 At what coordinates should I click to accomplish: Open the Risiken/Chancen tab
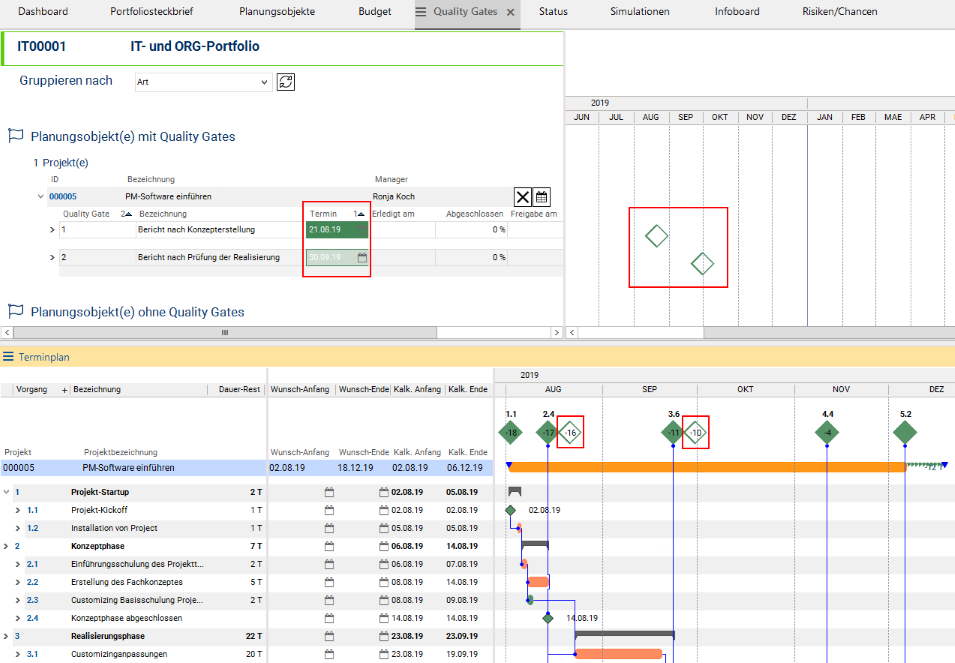click(839, 12)
